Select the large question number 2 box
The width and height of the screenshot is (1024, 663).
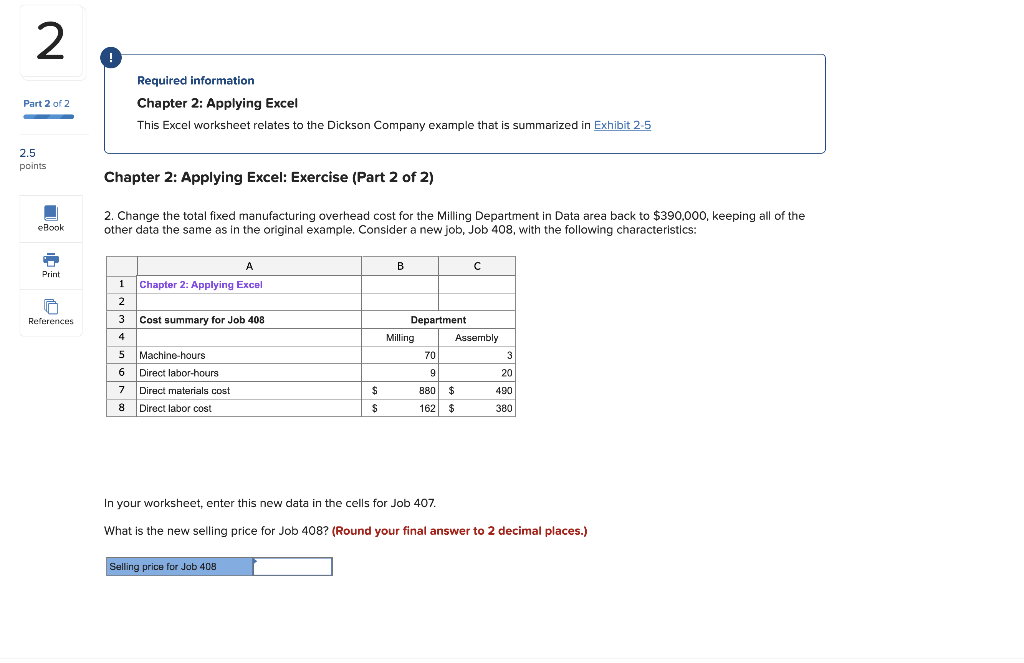click(x=51, y=41)
